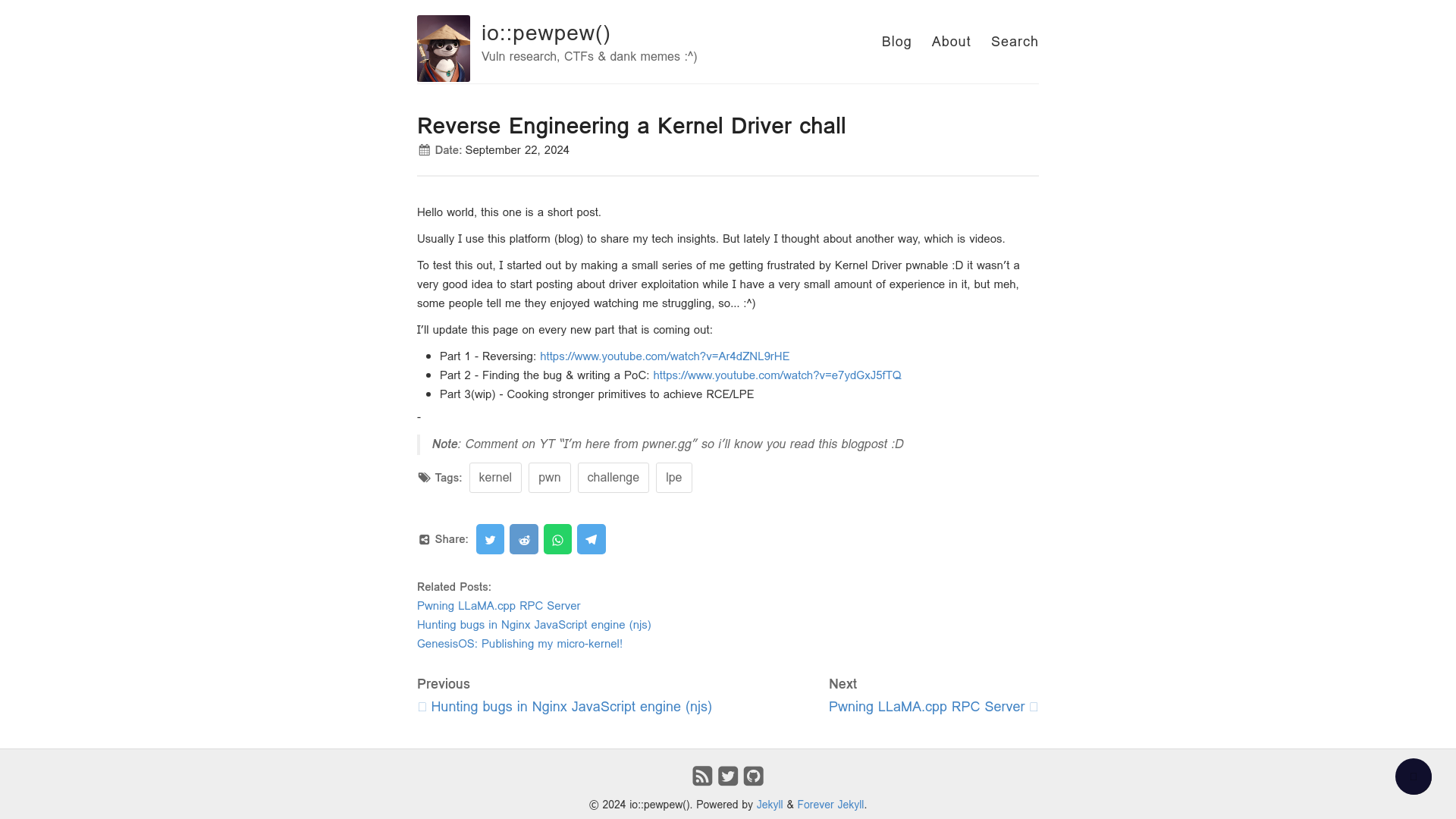Click the GitHub icon in footer
Viewport: 1456px width, 819px height.
(x=753, y=775)
